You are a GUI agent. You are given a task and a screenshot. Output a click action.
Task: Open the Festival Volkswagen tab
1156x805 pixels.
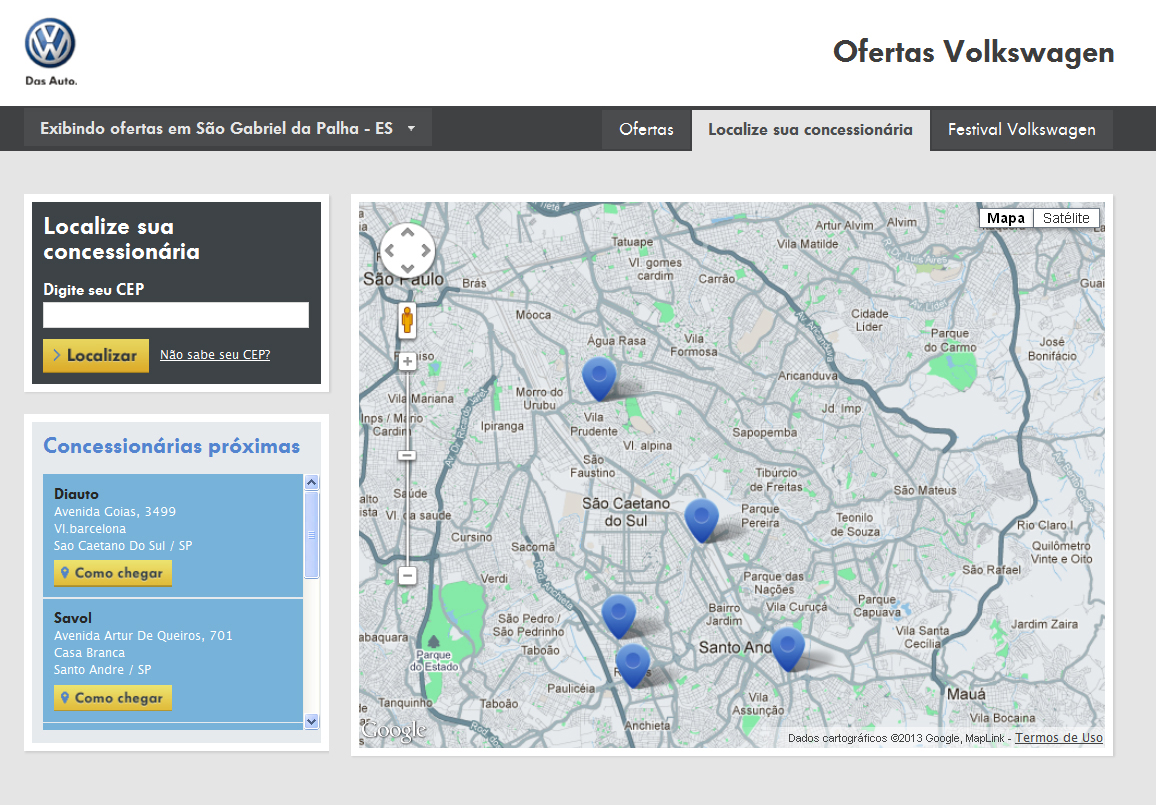pos(1021,130)
